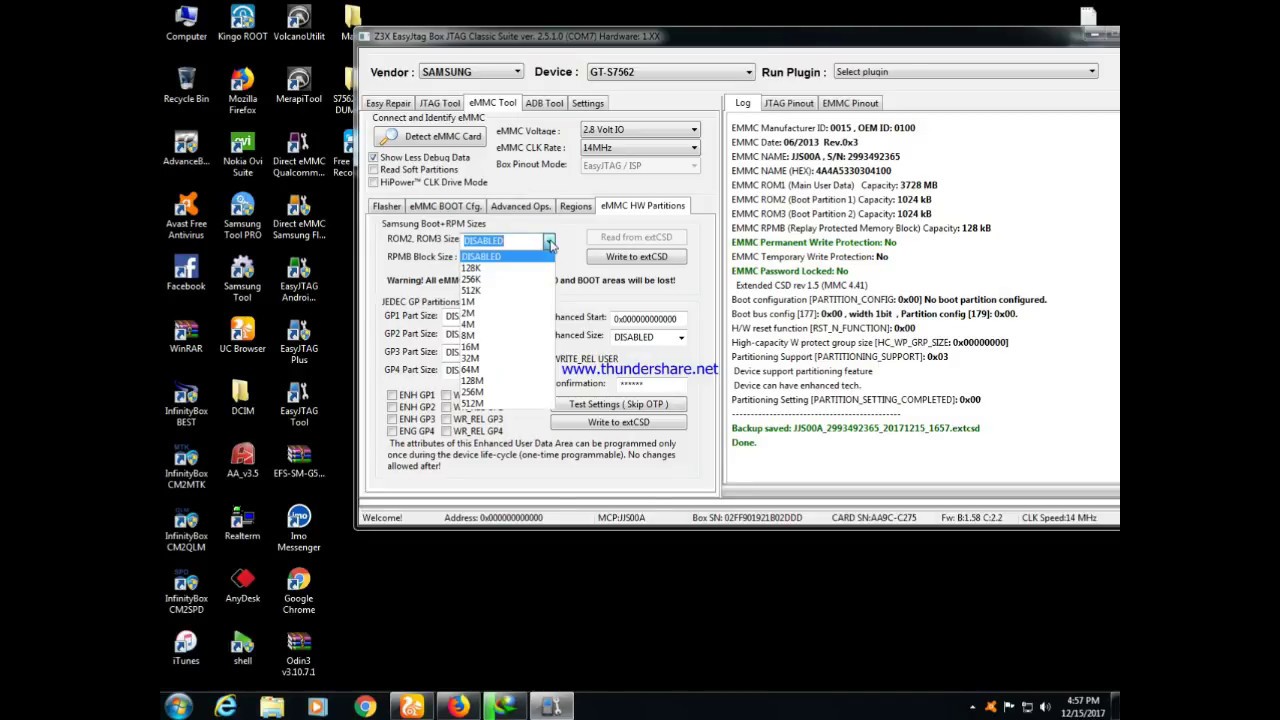Viewport: 1280px width, 720px height.
Task: Switch to the JTAG Tool tab
Action: coord(439,104)
